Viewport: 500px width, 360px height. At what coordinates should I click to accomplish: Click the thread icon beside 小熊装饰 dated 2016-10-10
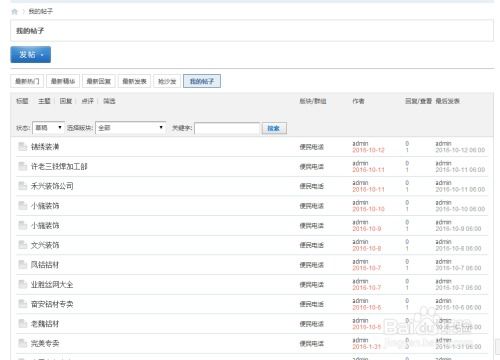coord(22,205)
